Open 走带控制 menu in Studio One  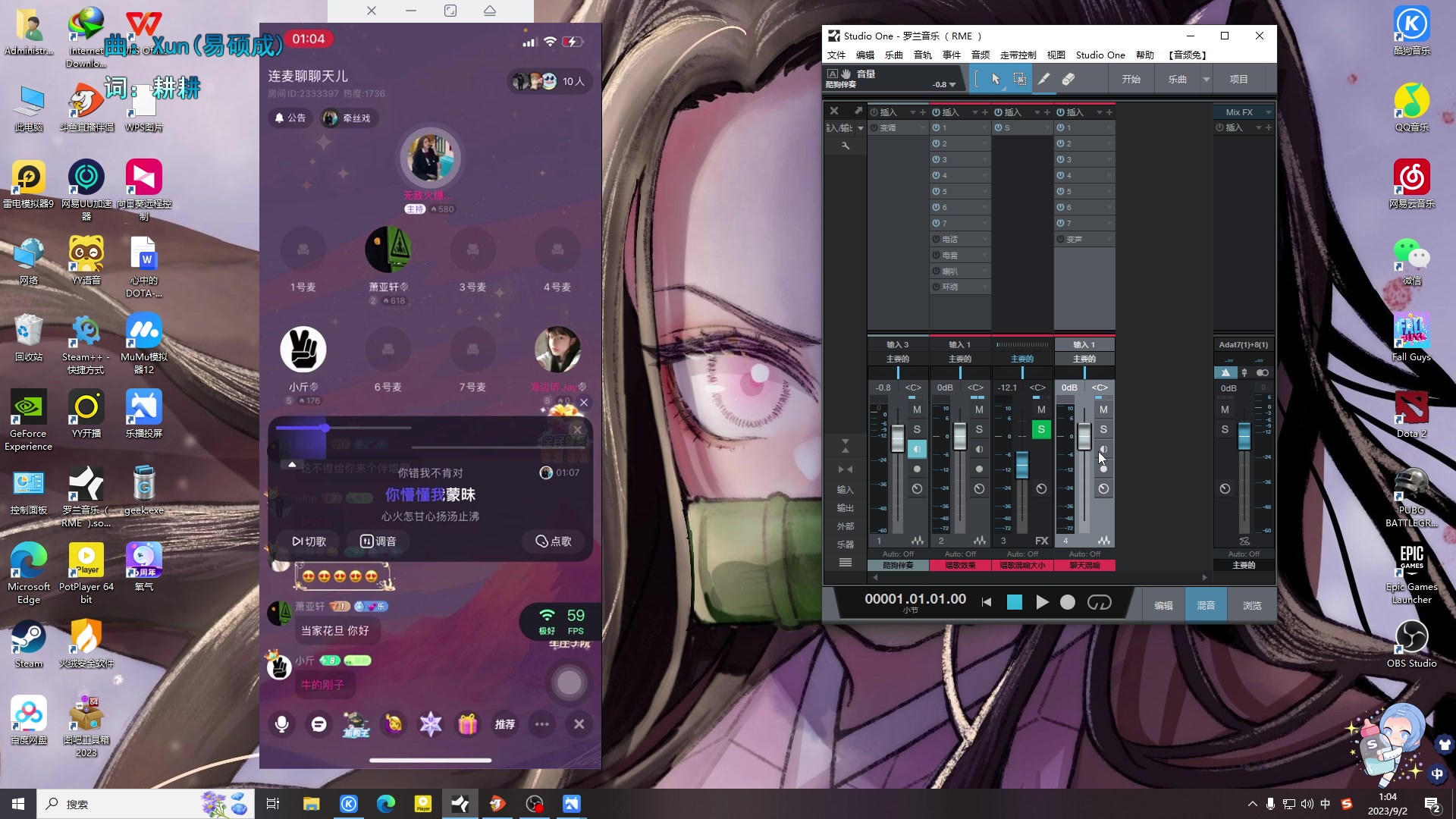pos(1018,55)
